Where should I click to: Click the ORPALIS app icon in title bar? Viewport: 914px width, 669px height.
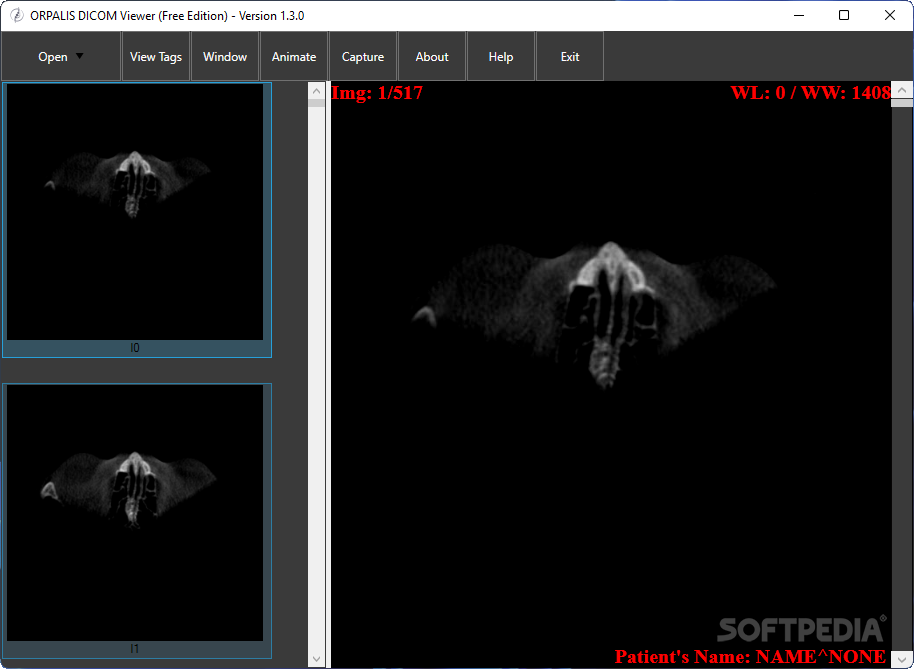pyautogui.click(x=17, y=16)
